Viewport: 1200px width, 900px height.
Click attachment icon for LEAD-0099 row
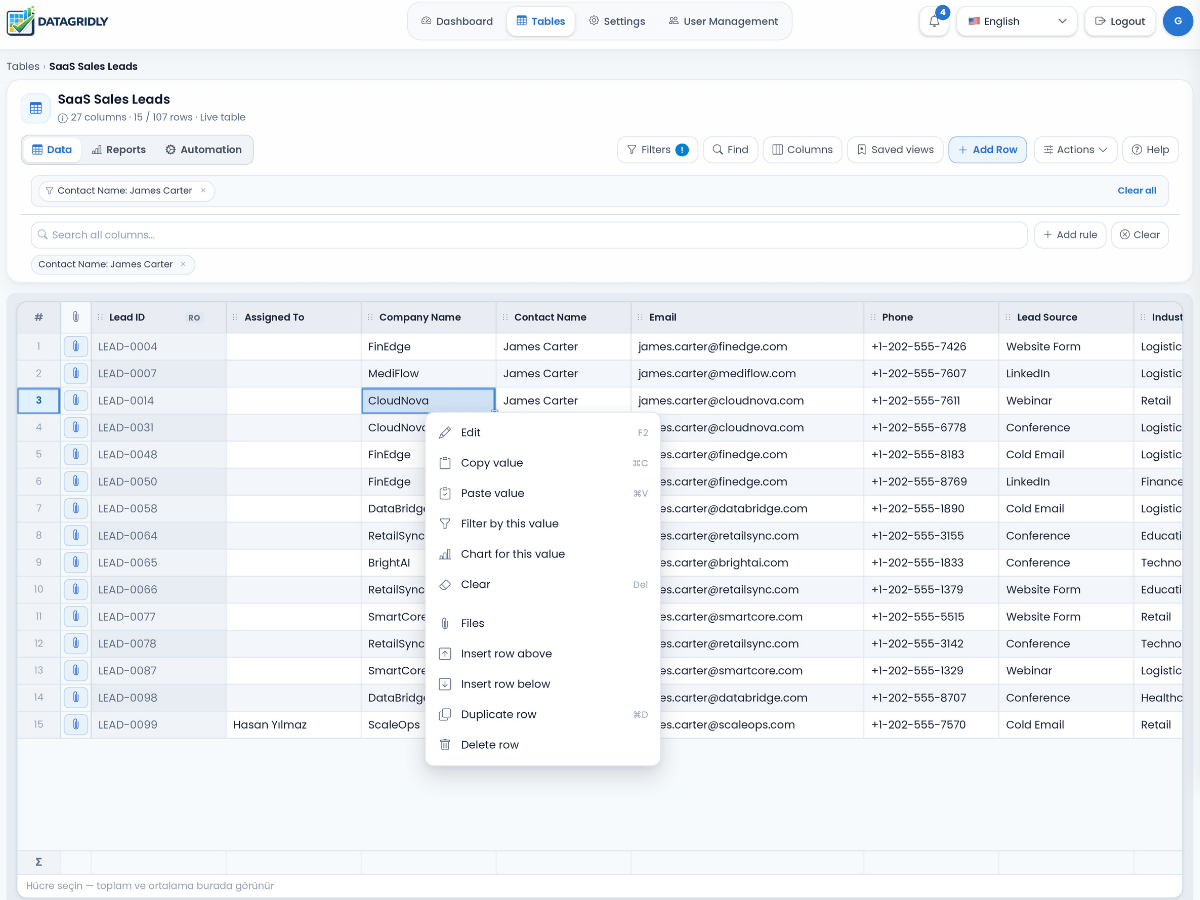tap(75, 724)
